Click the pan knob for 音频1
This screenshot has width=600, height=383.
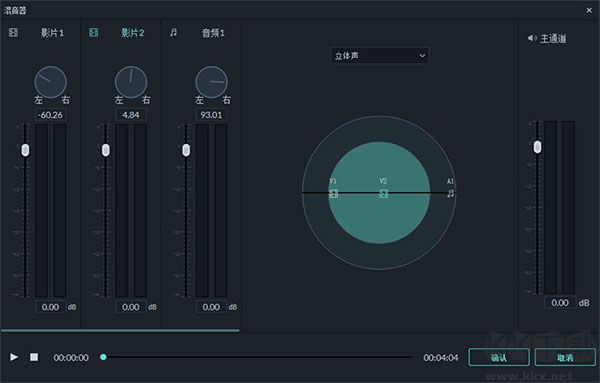(211, 82)
